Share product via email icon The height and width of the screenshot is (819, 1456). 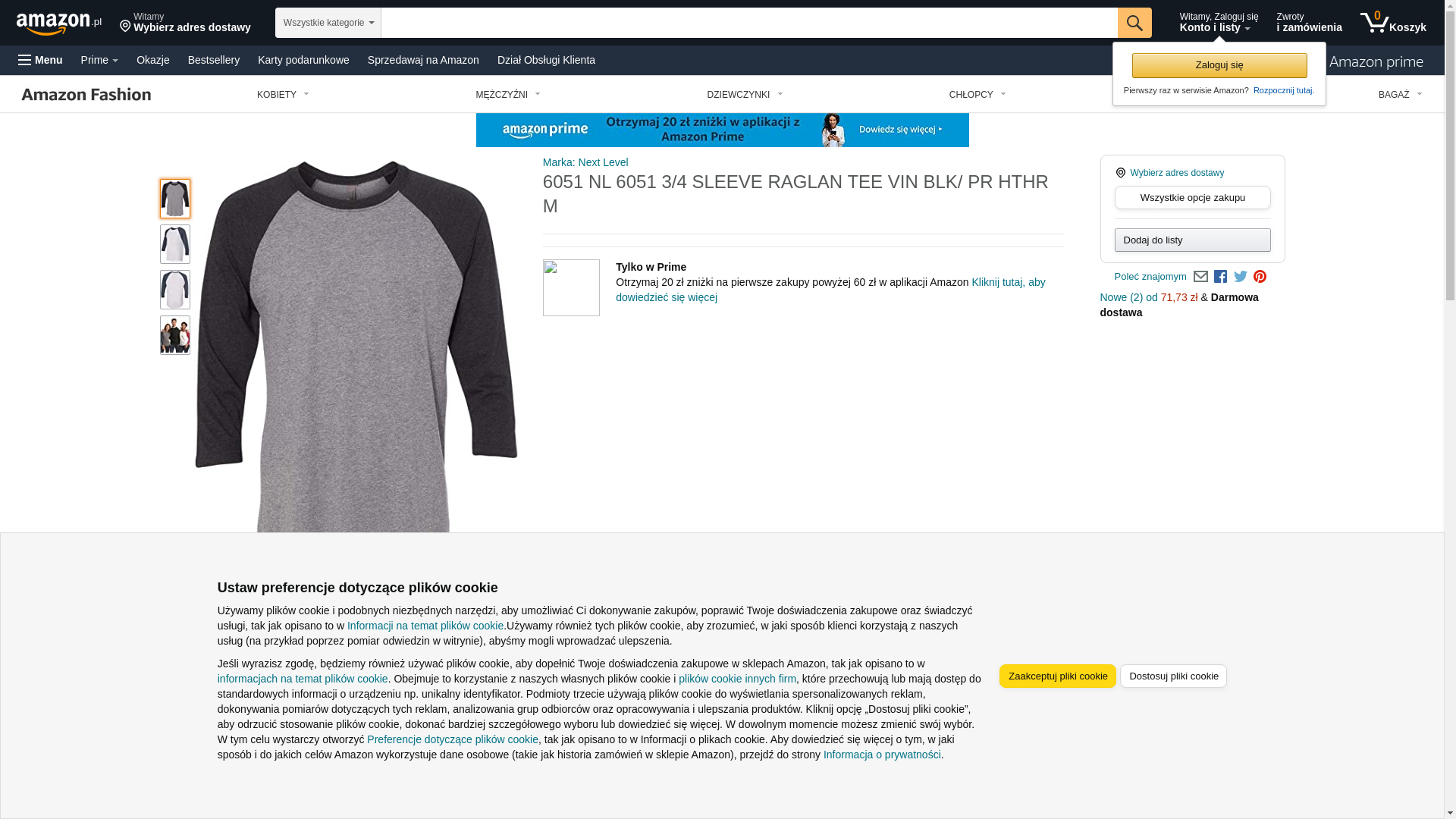tap(1200, 277)
